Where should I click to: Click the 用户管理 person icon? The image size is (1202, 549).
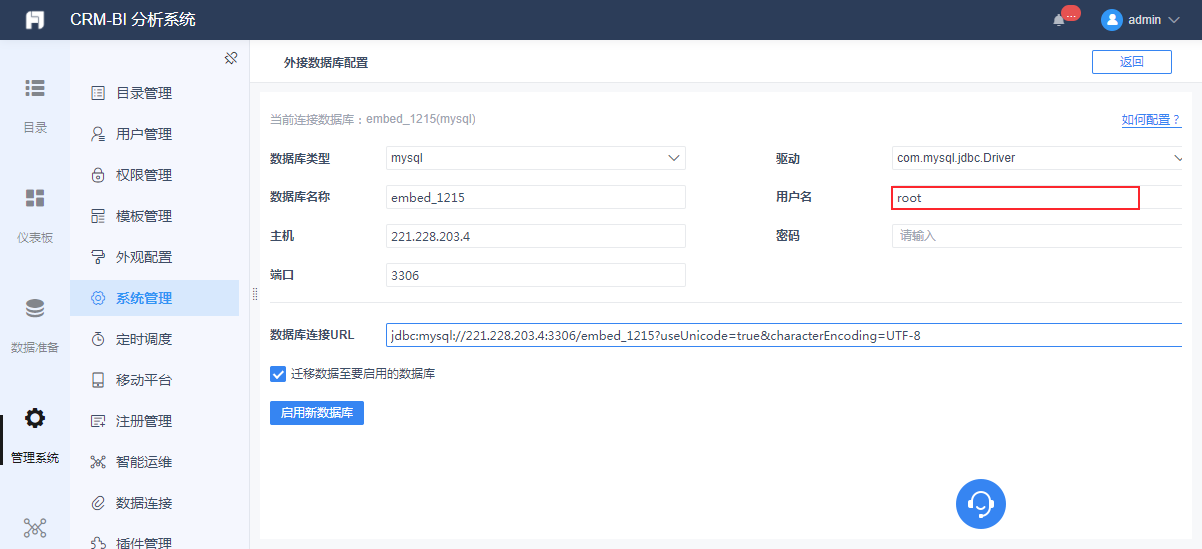click(x=98, y=134)
